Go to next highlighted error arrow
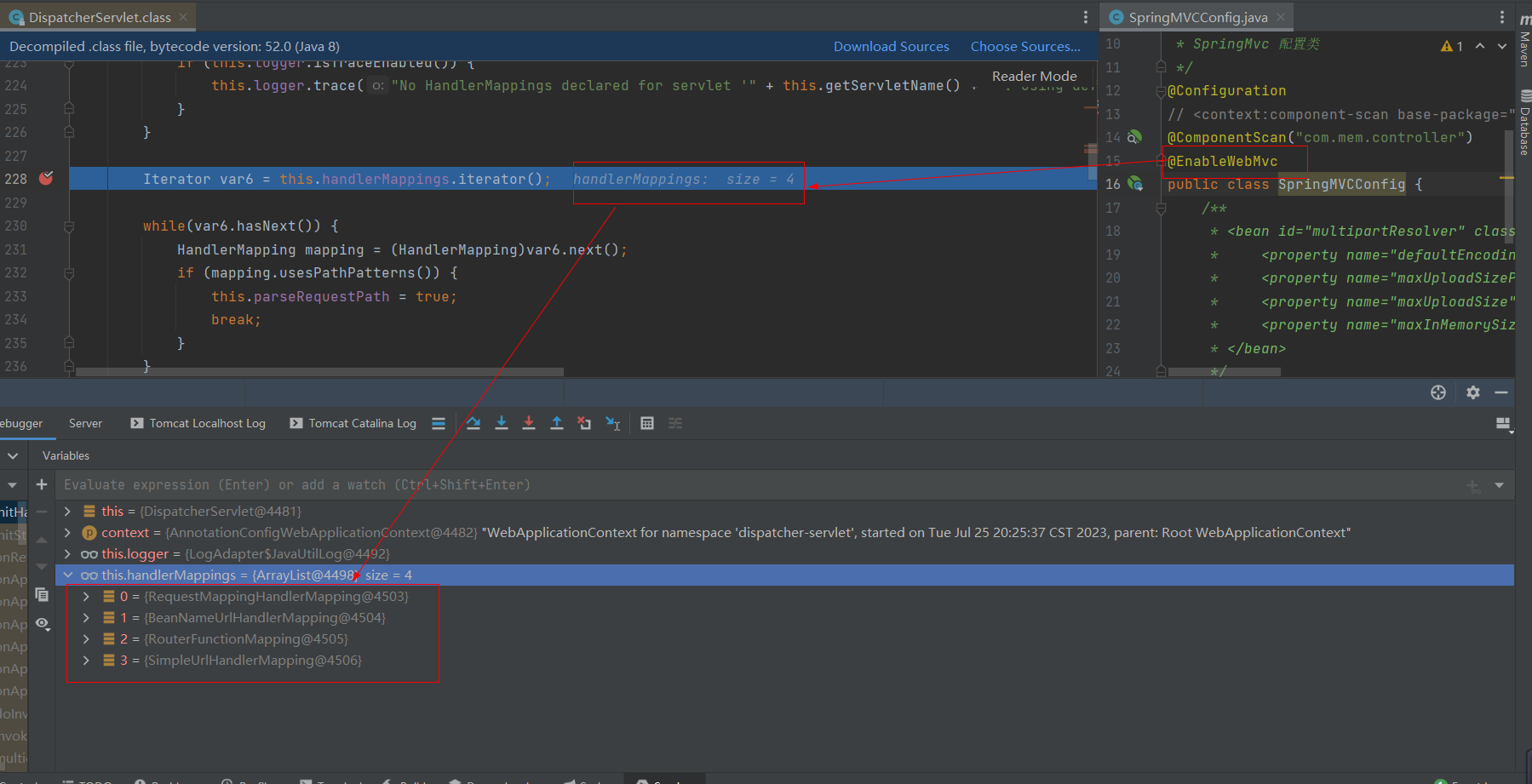The image size is (1532, 784). coord(1502,46)
